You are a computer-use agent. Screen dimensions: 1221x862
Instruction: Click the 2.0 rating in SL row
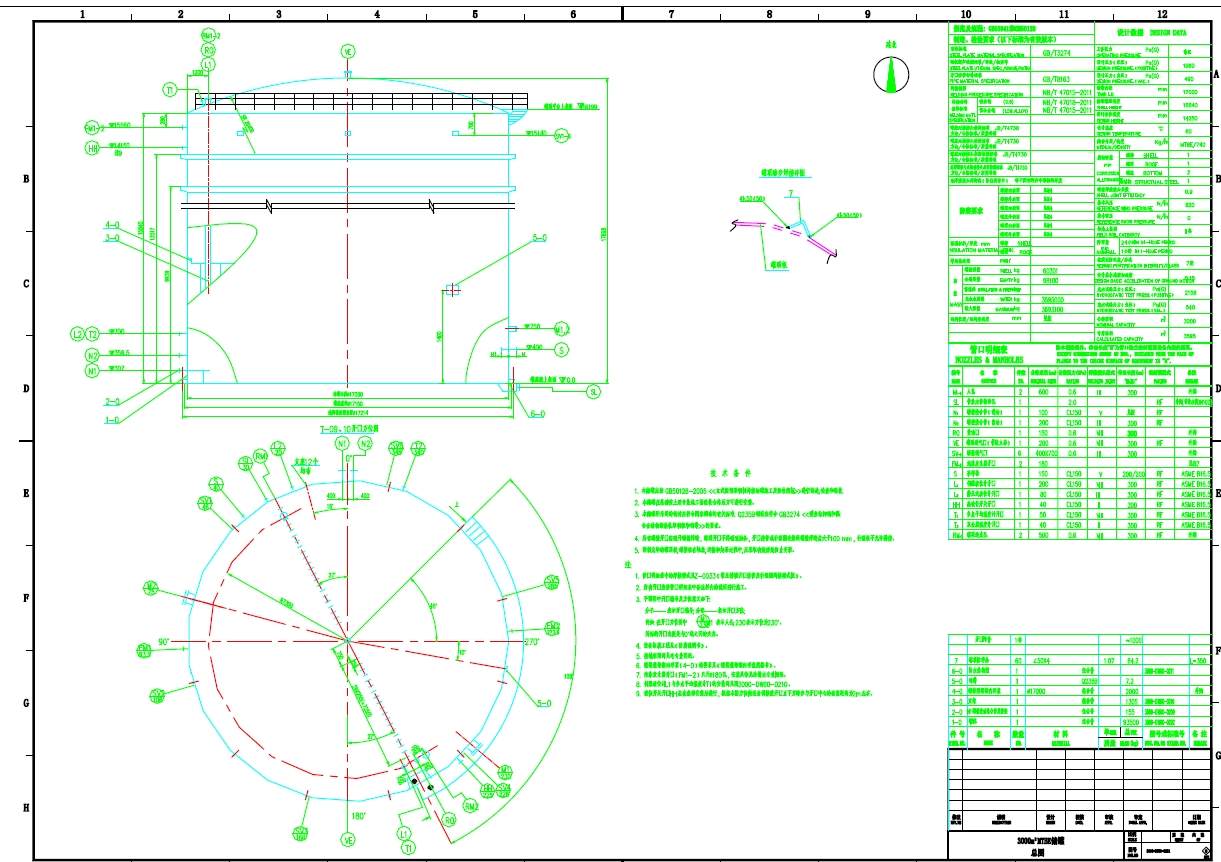click(x=1072, y=402)
